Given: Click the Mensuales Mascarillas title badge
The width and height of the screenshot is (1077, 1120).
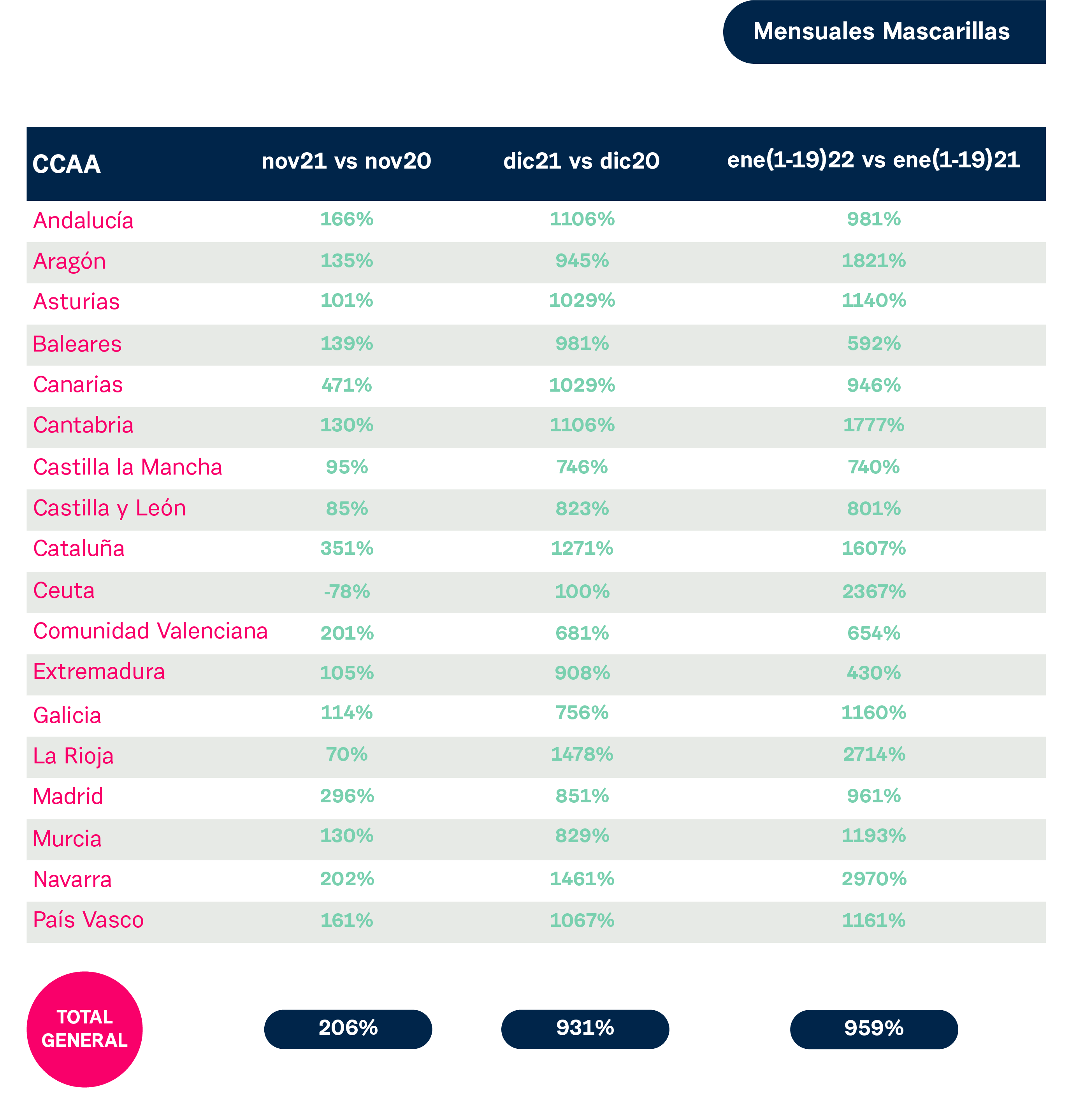Looking at the screenshot, I should coord(884,32).
